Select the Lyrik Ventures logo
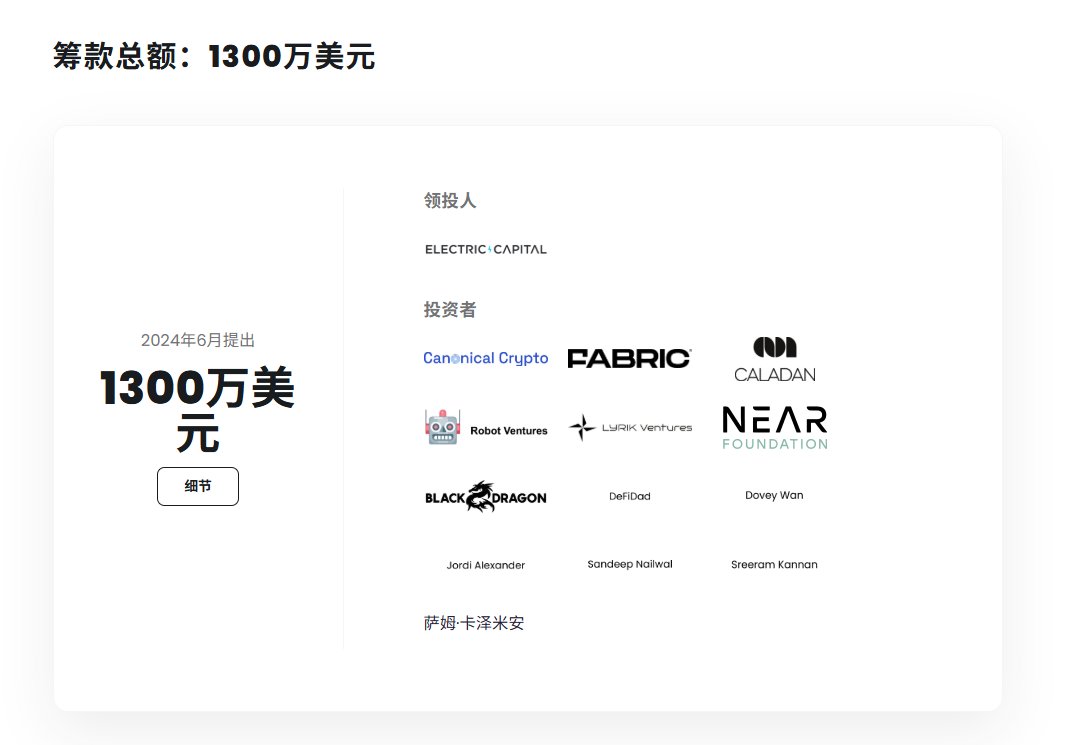1080x745 pixels. pyautogui.click(x=630, y=428)
